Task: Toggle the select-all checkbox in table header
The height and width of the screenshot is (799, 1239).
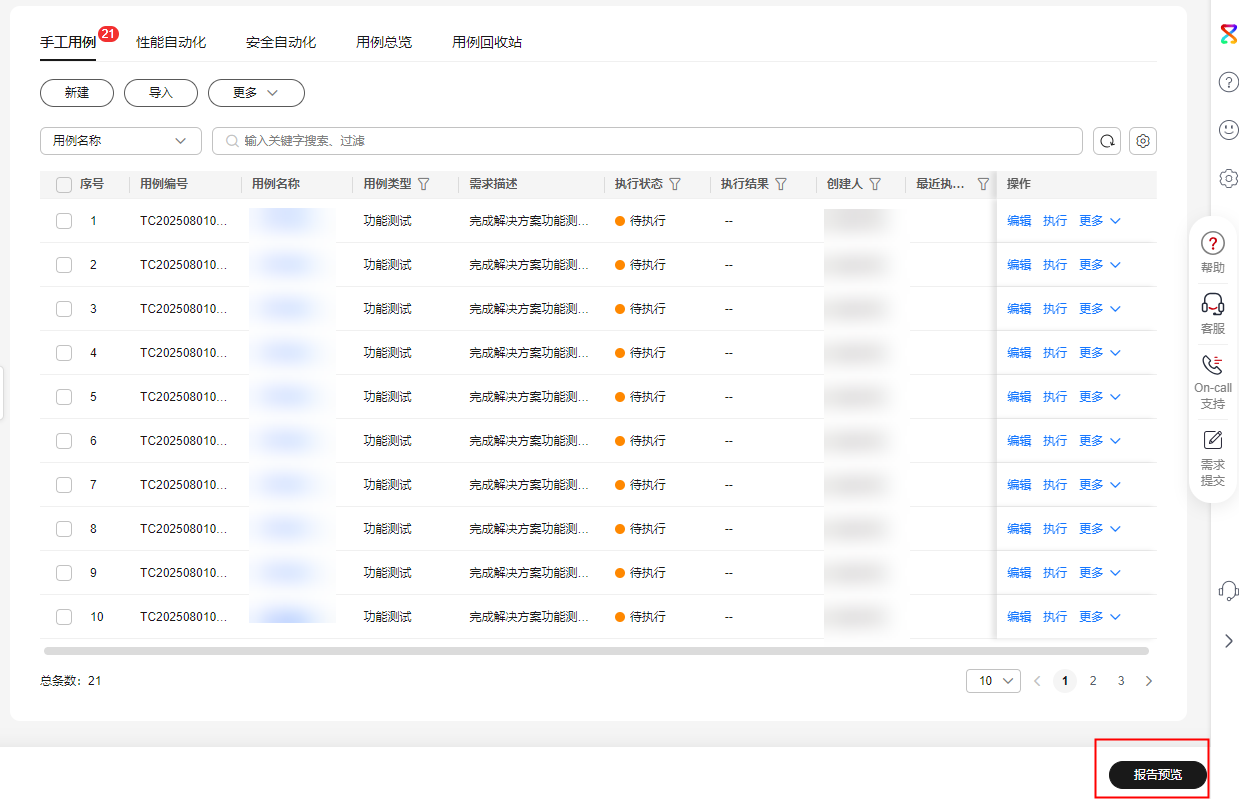Action: tap(64, 184)
